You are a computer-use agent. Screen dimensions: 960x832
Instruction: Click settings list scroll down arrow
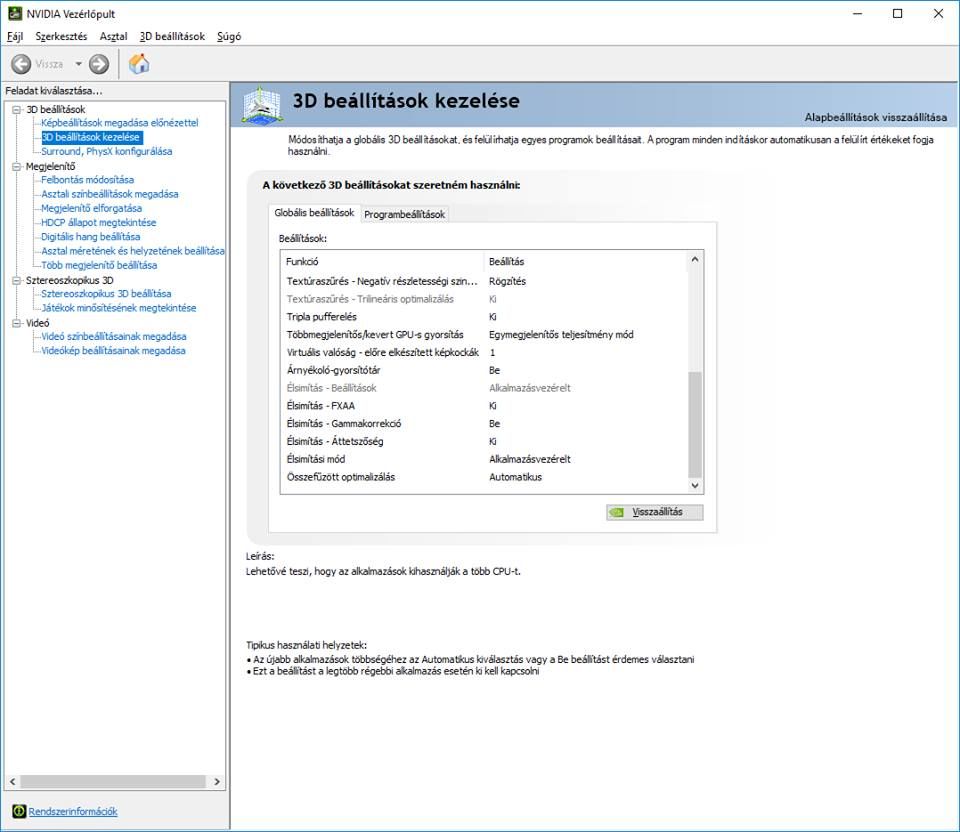695,485
